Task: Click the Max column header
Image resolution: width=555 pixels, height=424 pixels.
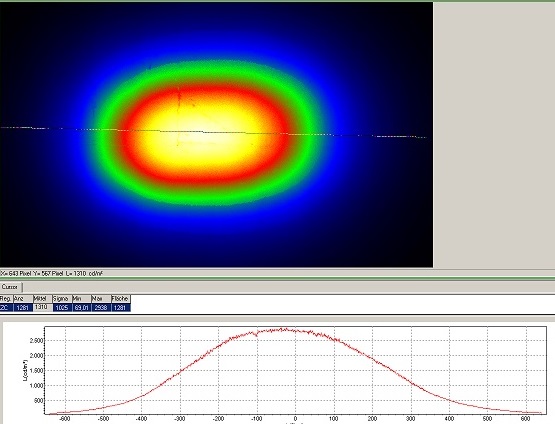Action: [x=101, y=299]
